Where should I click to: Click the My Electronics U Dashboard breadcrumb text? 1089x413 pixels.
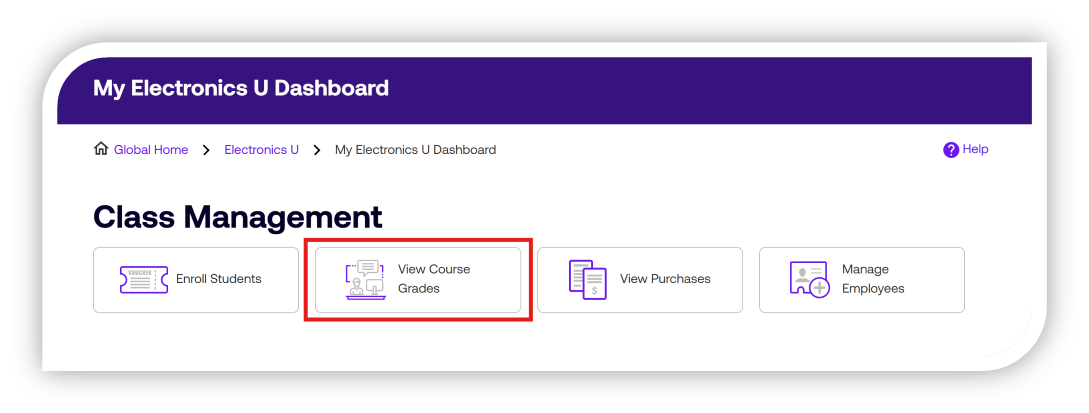(x=415, y=150)
